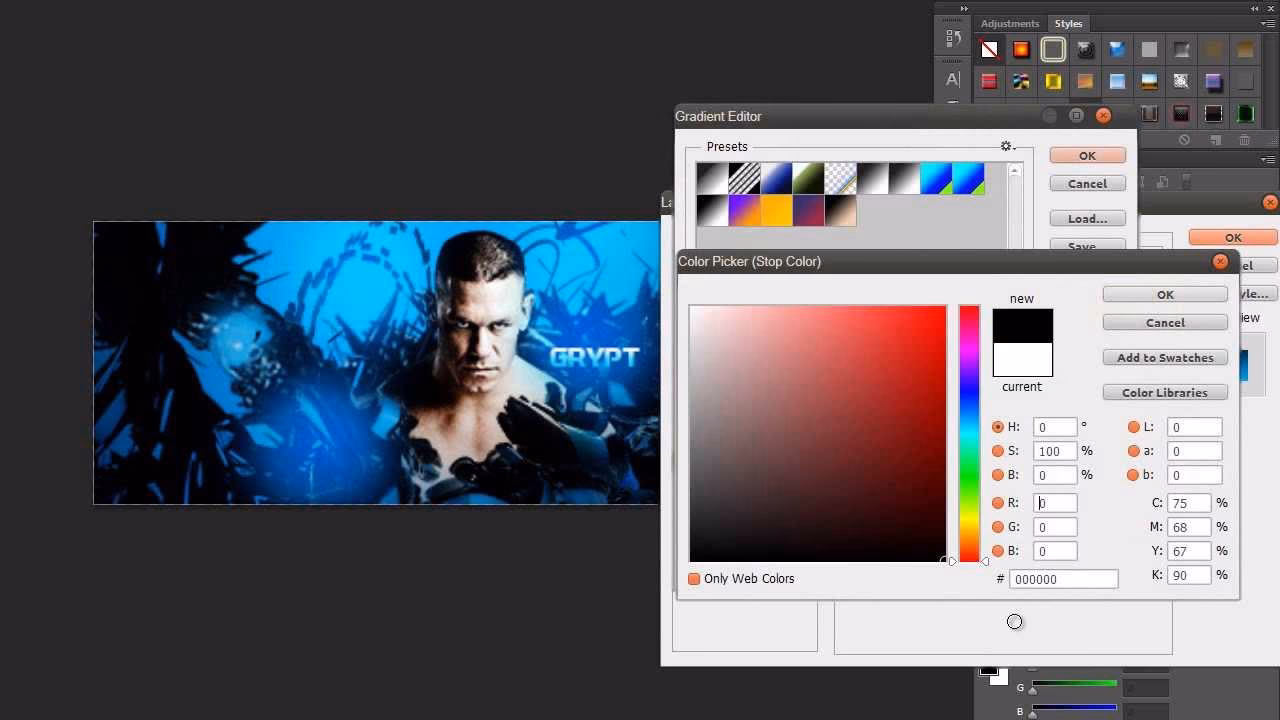Click the Load button in Gradient Editor

point(1087,218)
